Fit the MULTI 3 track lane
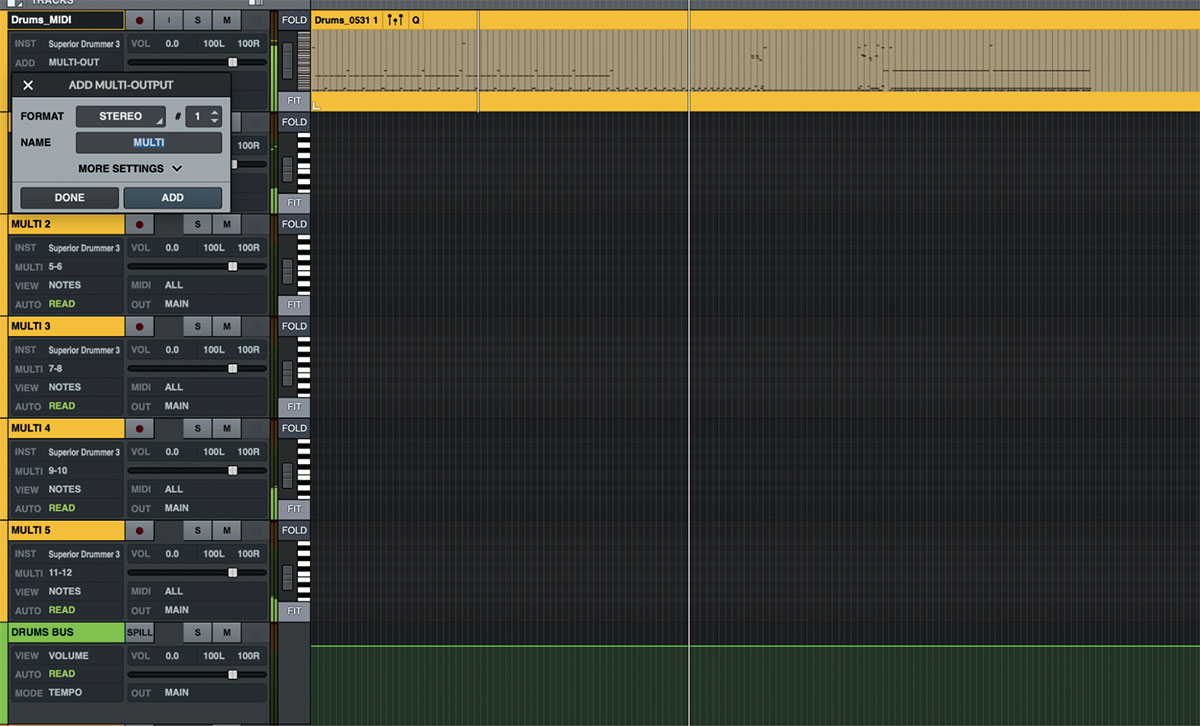The height and width of the screenshot is (726, 1200). [x=294, y=406]
